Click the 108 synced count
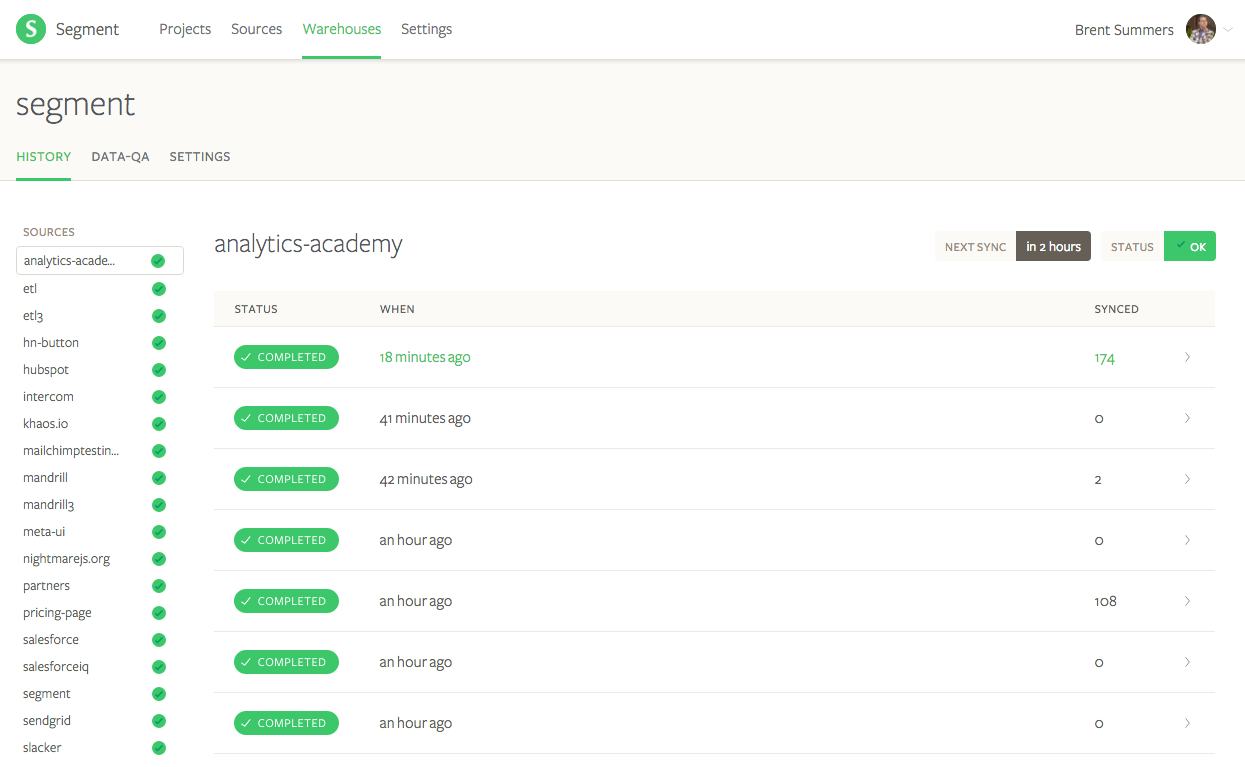The width and height of the screenshot is (1245, 767). [x=1105, y=601]
